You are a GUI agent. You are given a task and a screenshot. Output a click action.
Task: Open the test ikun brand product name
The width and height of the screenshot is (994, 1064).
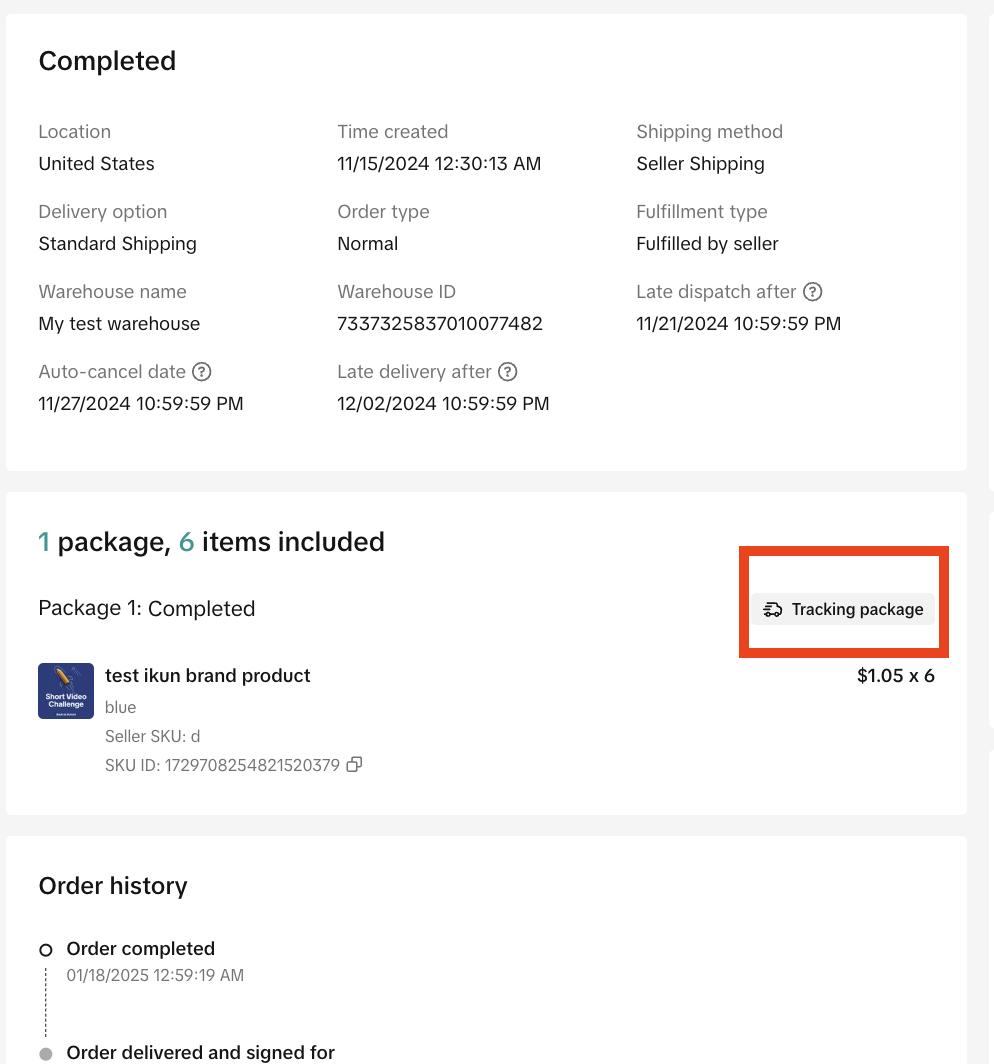coord(207,676)
